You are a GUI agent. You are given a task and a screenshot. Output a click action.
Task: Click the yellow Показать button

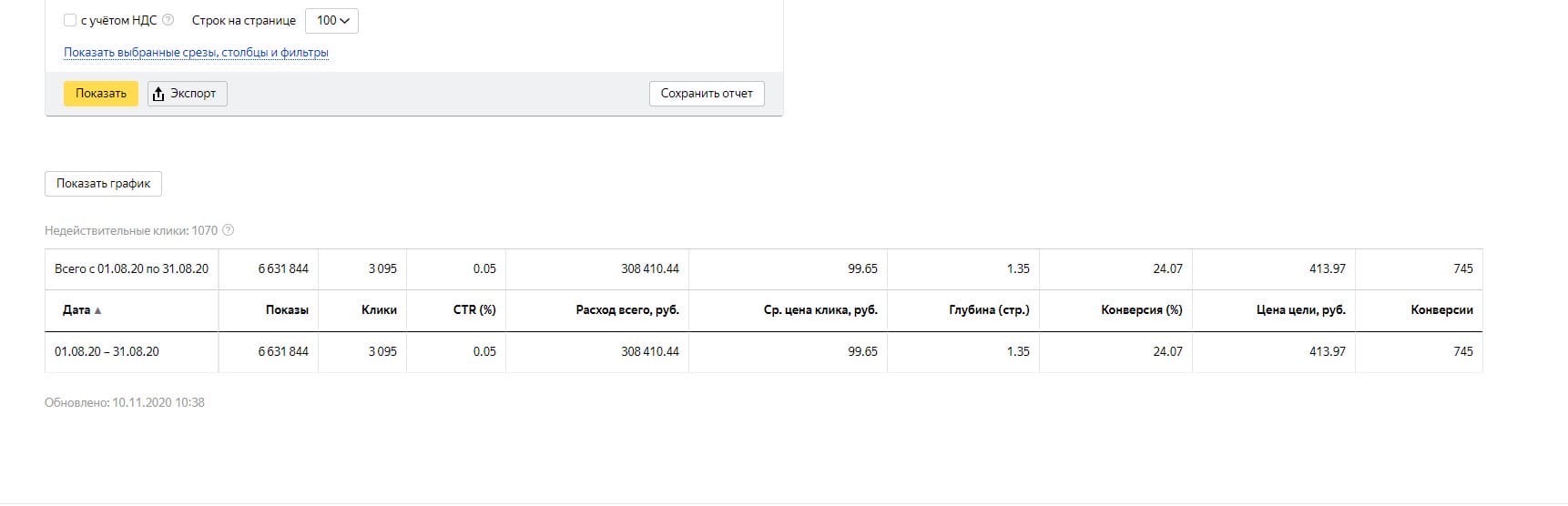click(x=101, y=94)
